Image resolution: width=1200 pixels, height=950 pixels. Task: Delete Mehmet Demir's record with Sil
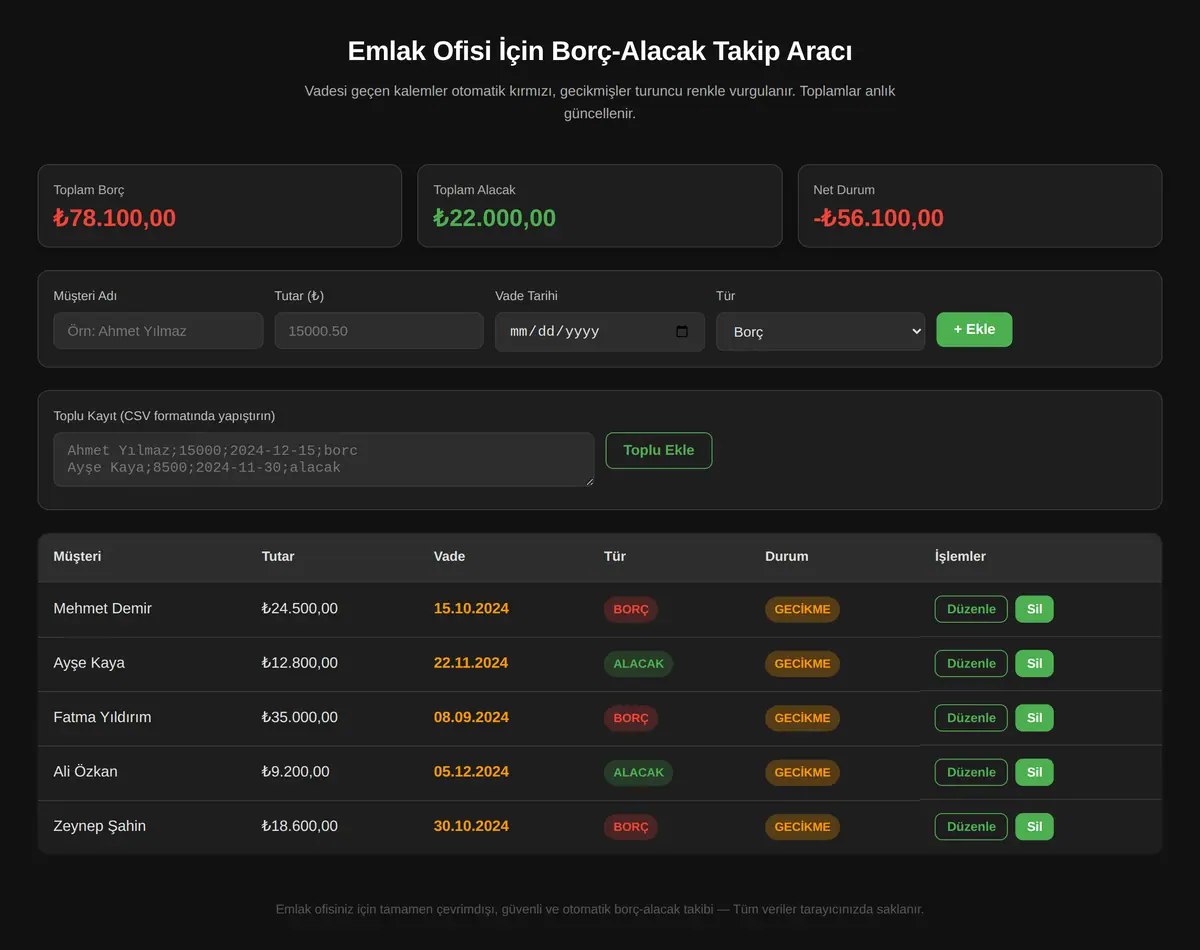tap(1034, 609)
